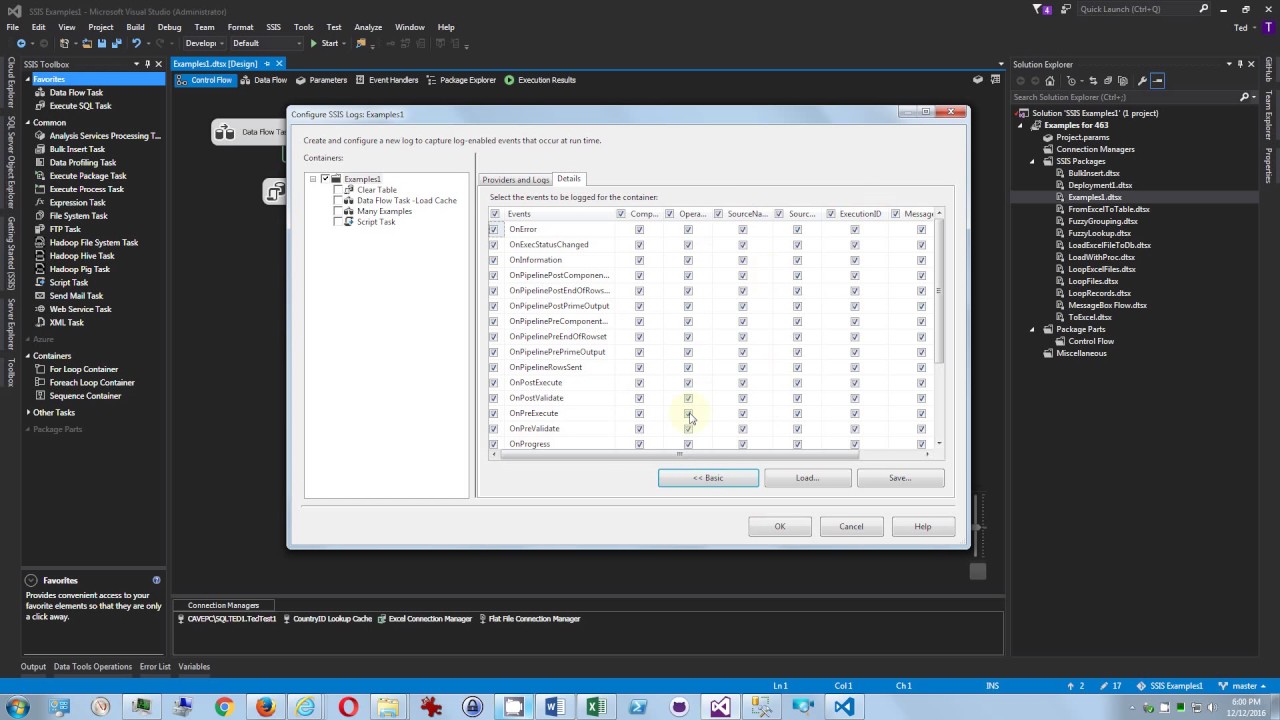This screenshot has height=720, width=1280.
Task: Collapse SSIS Packages node in Solution Explorer
Action: pyautogui.click(x=1033, y=161)
